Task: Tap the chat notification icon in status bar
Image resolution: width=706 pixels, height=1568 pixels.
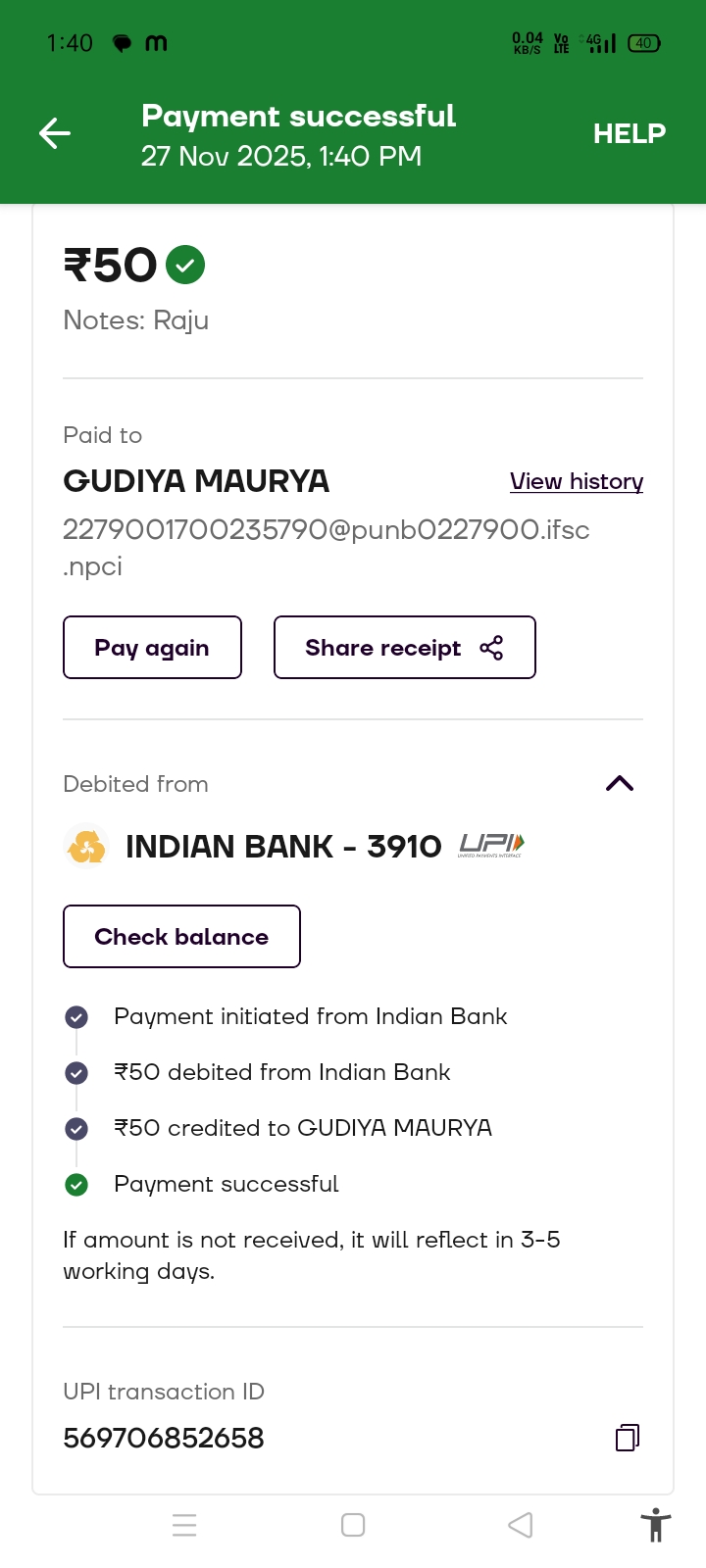Action: pyautogui.click(x=122, y=43)
